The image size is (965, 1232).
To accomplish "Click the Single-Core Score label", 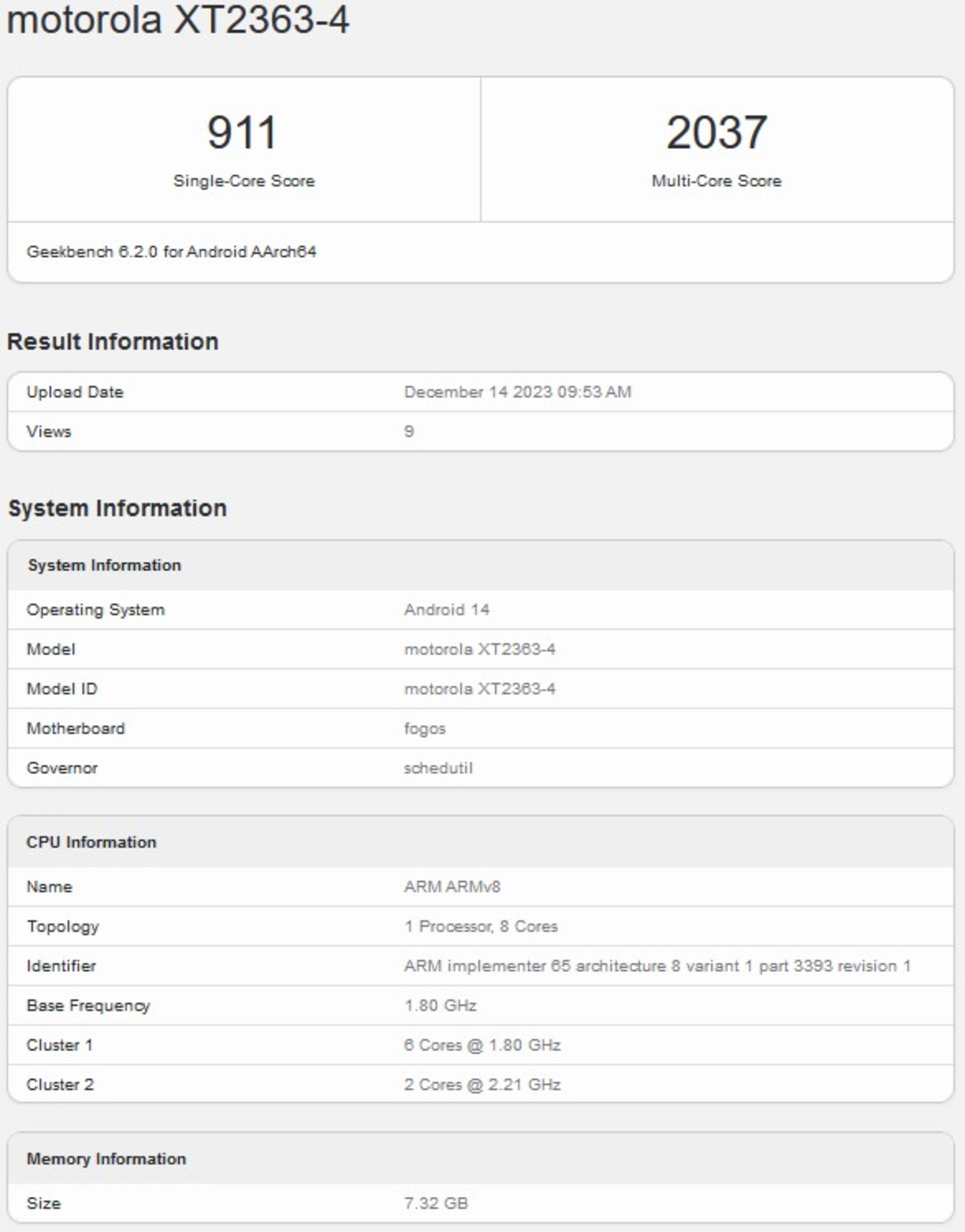I will 243,181.
